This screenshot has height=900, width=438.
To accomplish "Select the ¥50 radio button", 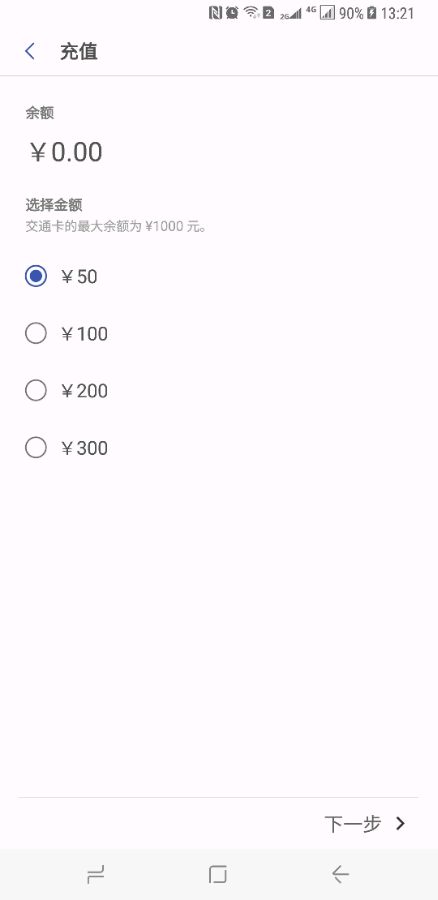I will (x=36, y=277).
